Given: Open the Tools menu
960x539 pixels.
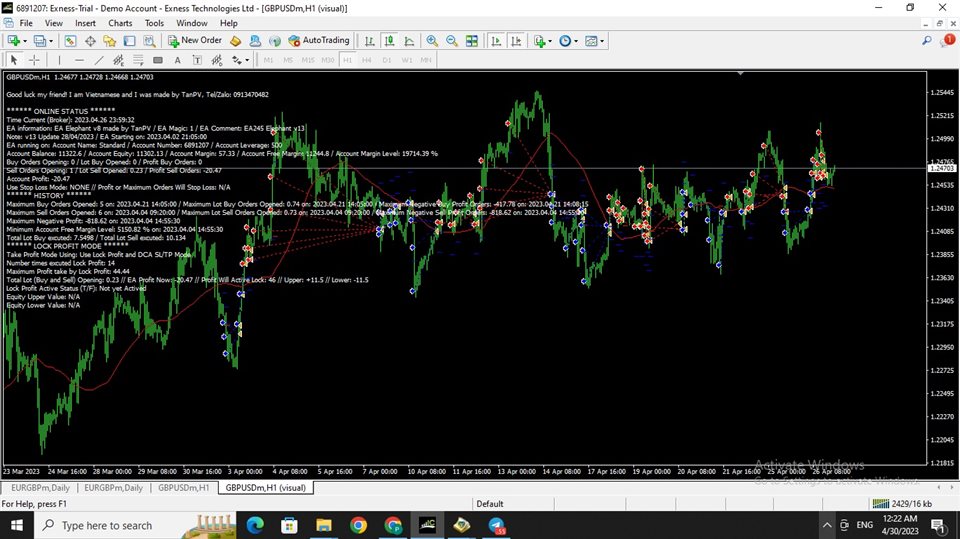Looking at the screenshot, I should pos(154,23).
